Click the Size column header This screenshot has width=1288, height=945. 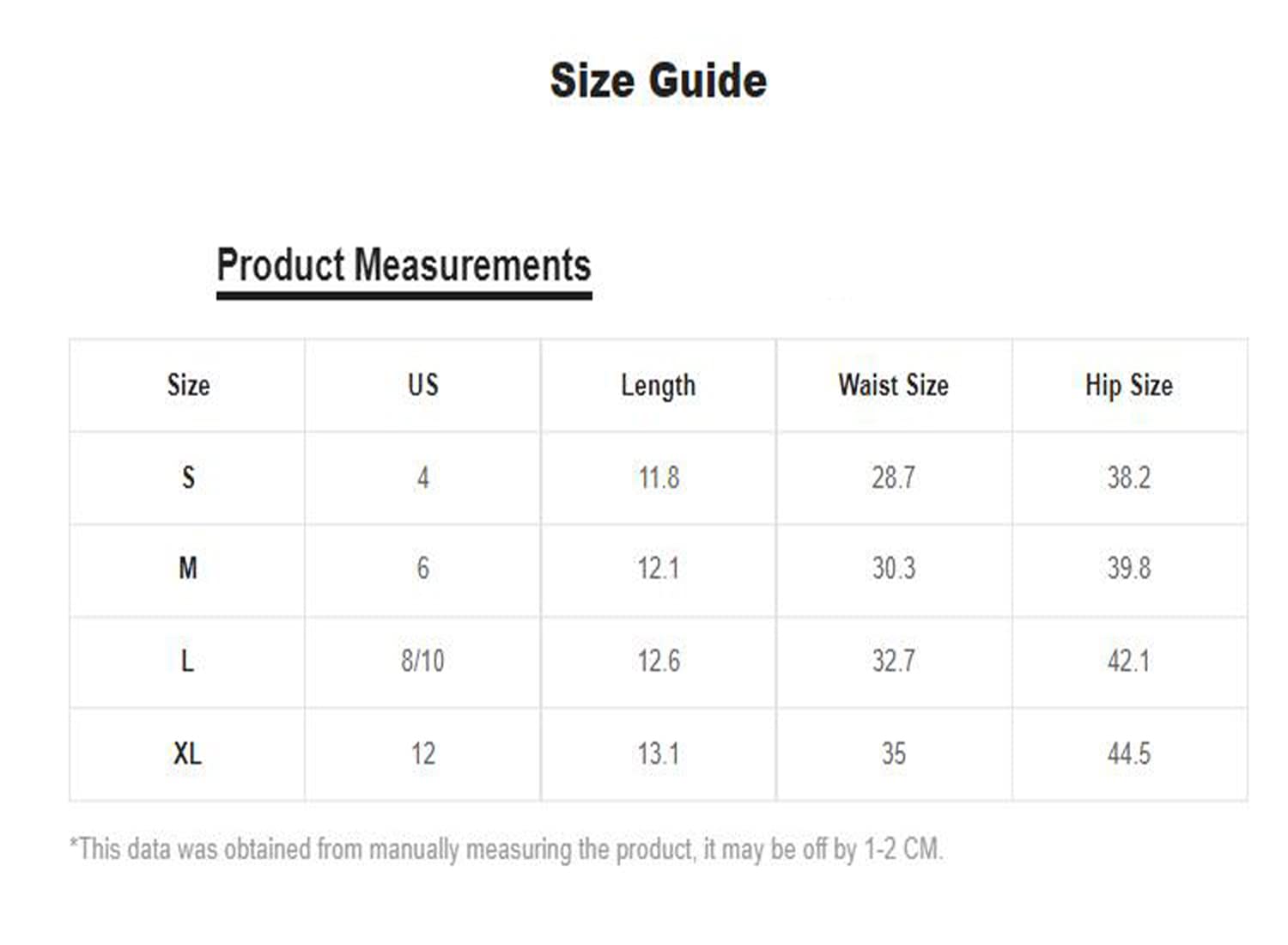(188, 385)
